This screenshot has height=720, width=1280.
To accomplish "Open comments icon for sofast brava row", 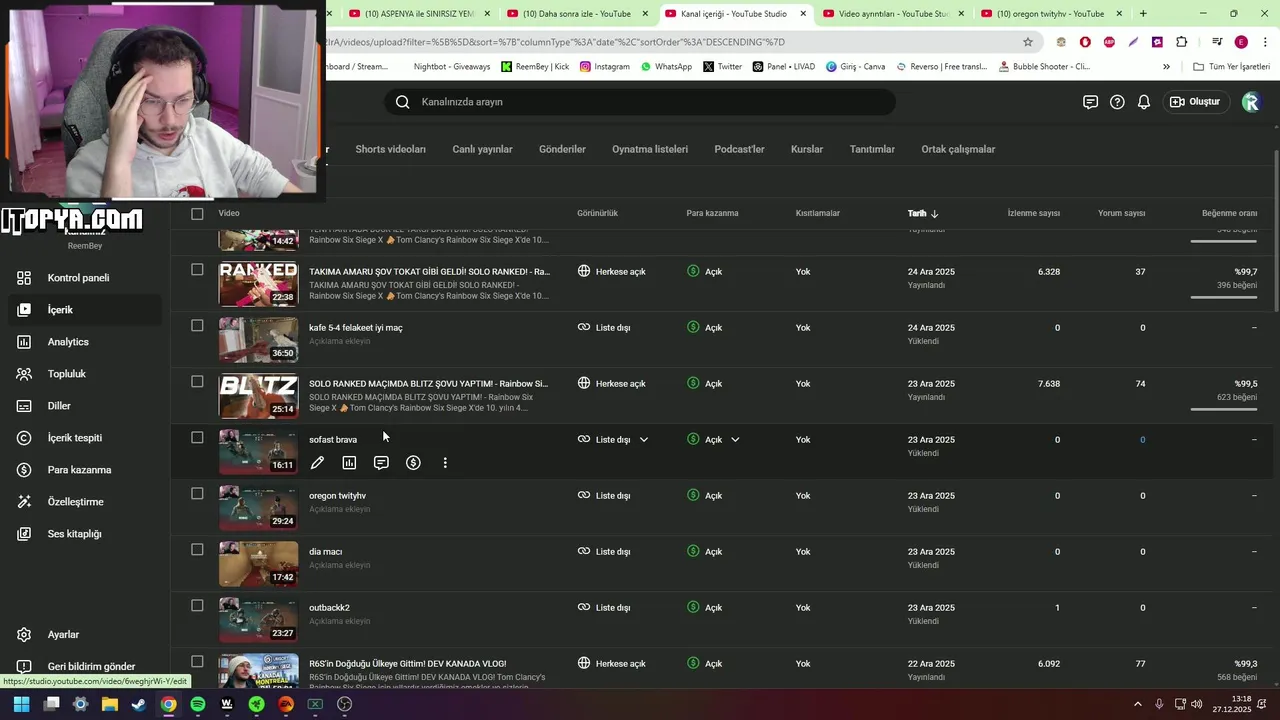I will 381,463.
